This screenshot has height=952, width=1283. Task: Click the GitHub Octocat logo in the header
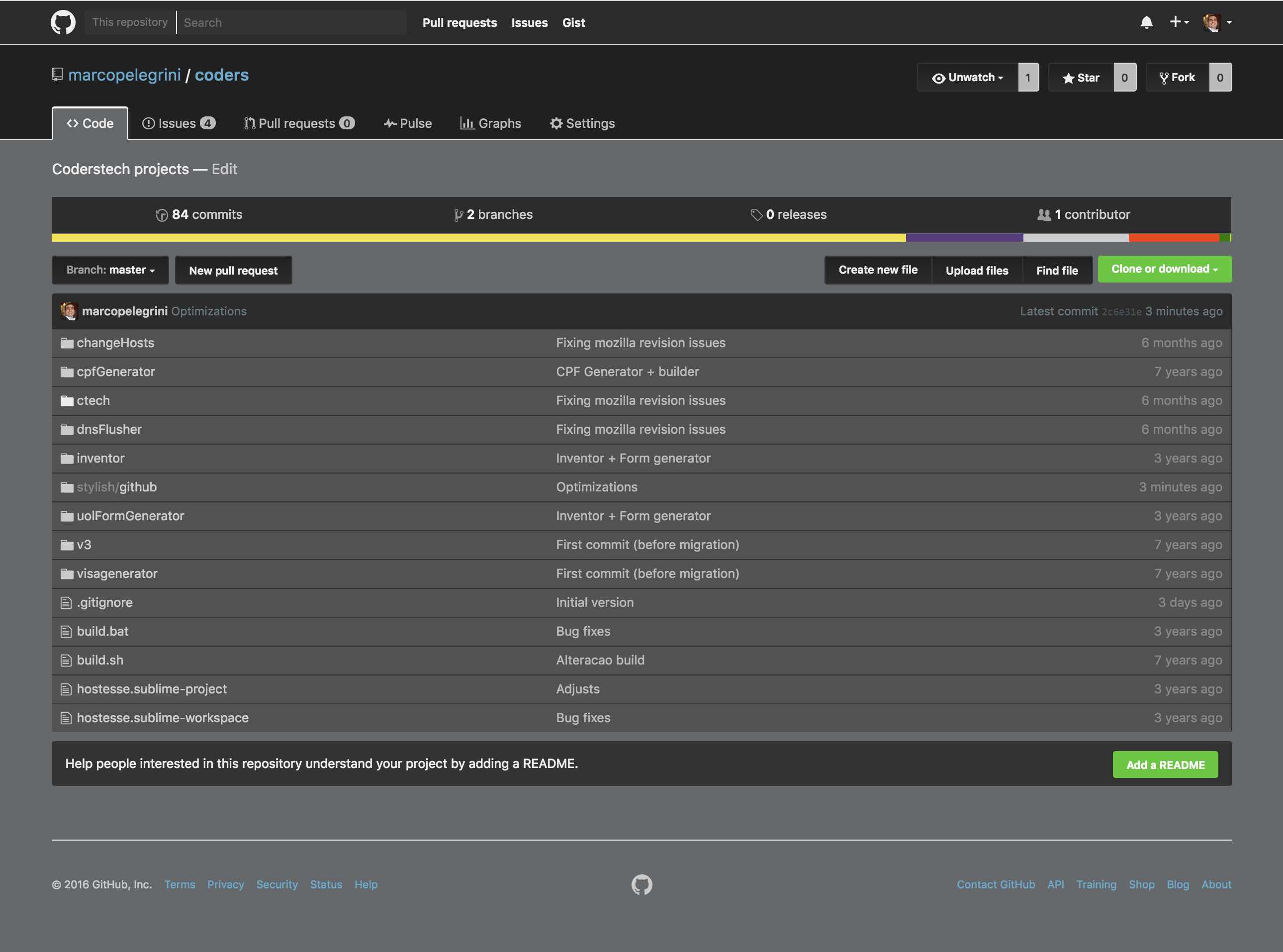pos(63,22)
